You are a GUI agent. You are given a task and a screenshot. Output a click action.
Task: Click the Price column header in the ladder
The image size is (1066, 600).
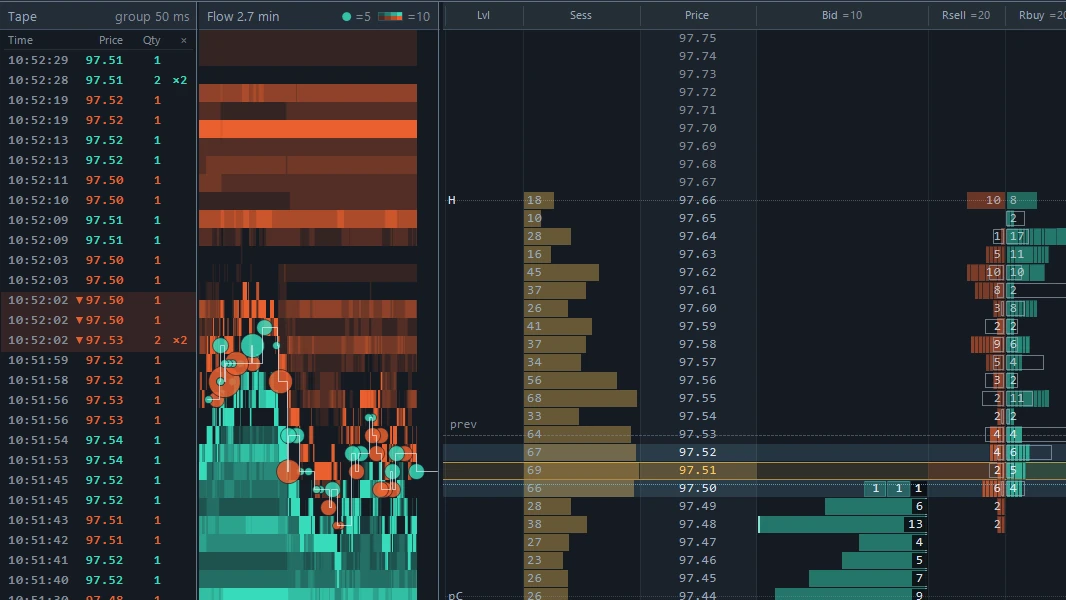click(697, 15)
